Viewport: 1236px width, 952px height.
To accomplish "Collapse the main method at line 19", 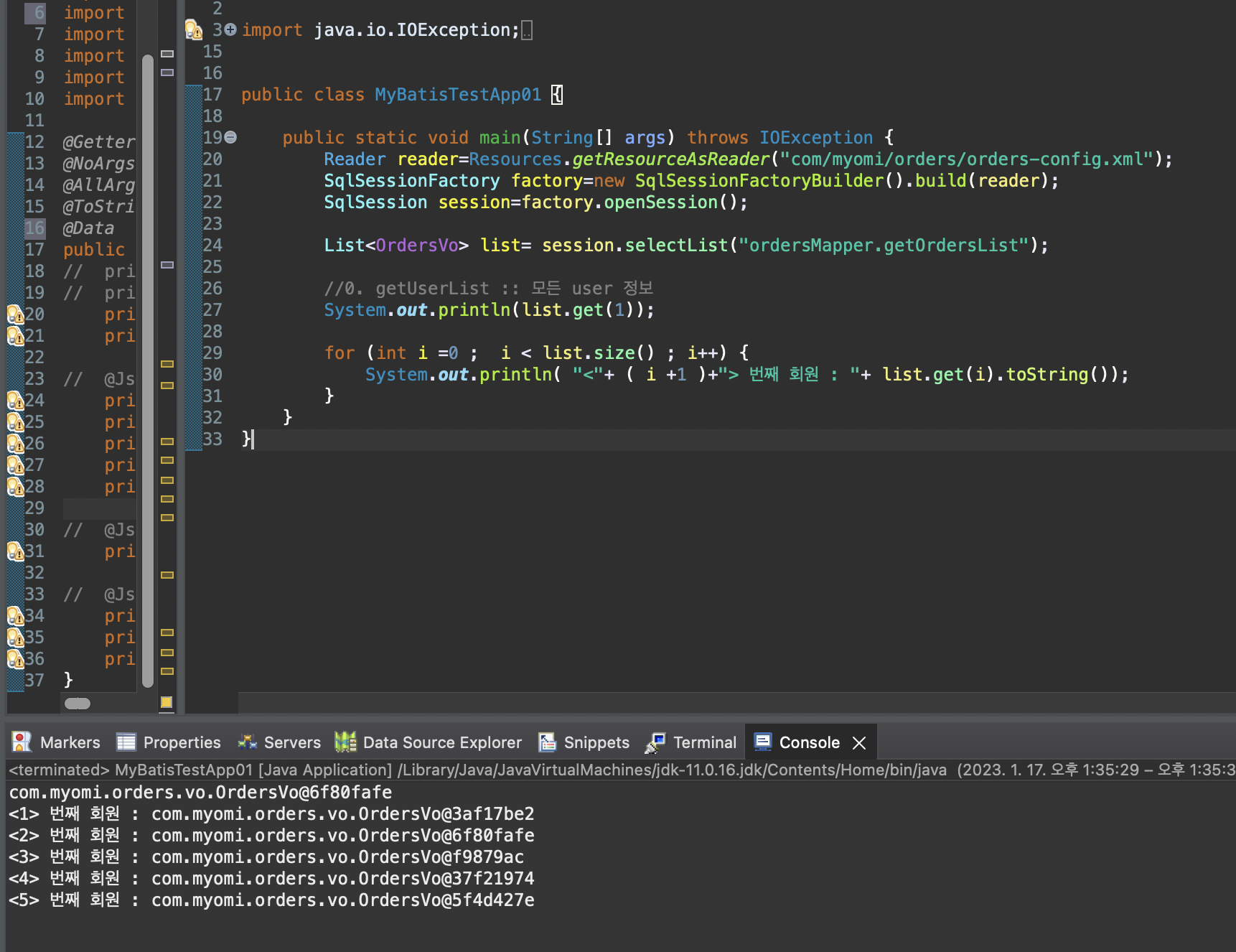I will click(230, 137).
